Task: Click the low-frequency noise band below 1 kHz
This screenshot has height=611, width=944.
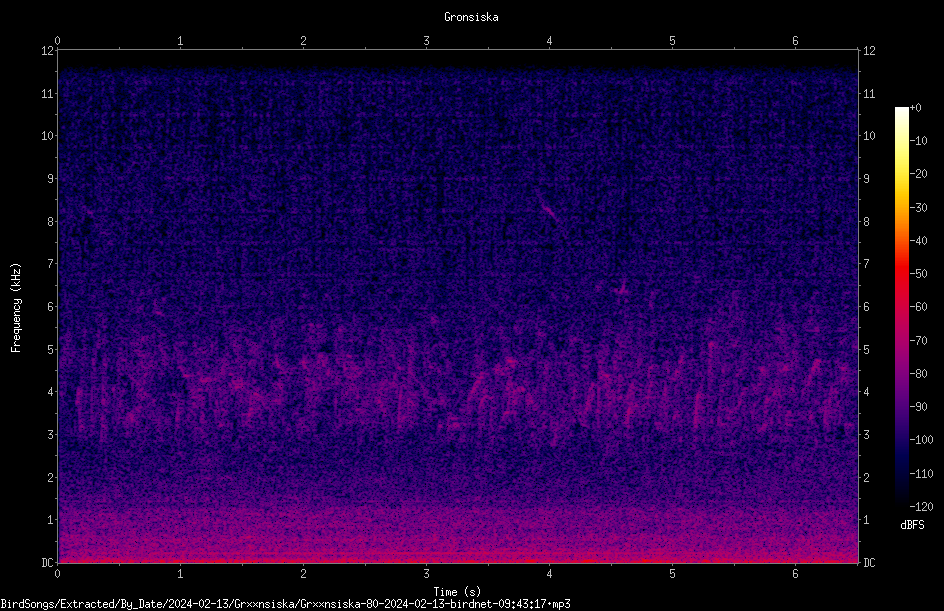Action: coord(458,538)
